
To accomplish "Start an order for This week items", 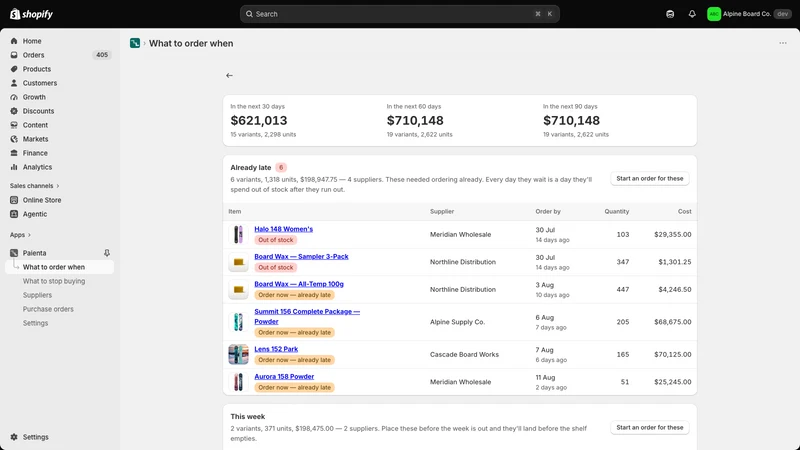I will [649, 428].
